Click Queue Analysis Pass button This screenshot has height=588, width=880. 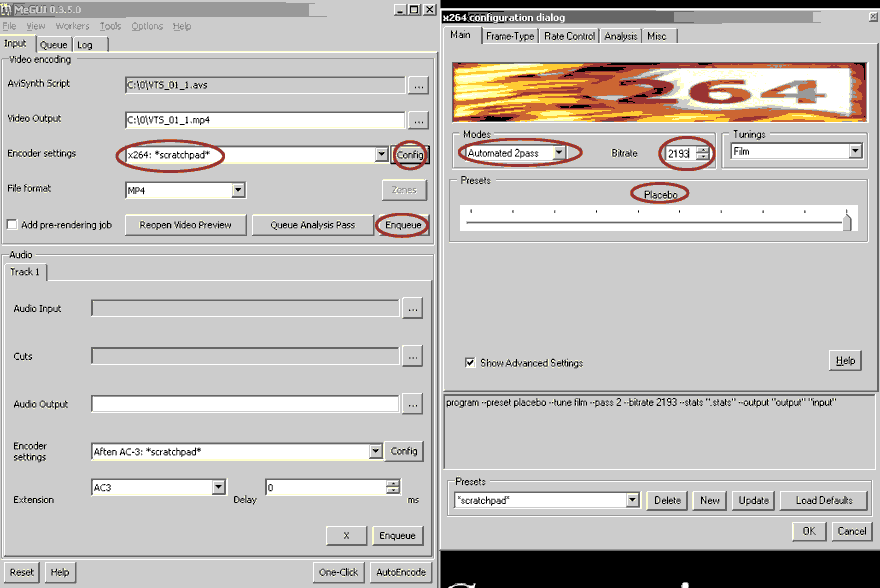pos(313,225)
